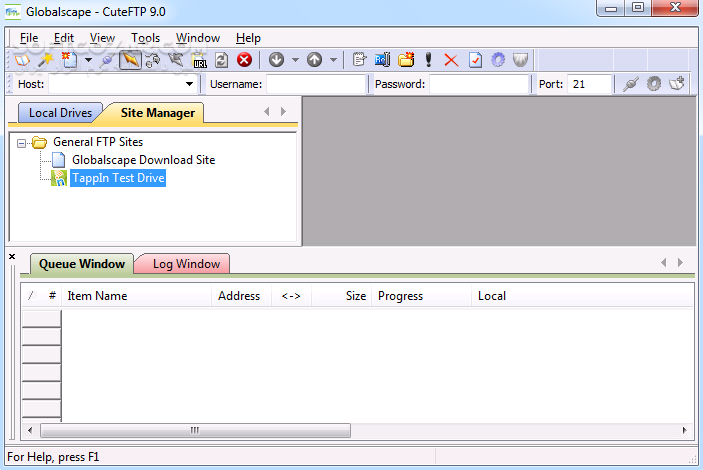Click the Progress column header

pos(421,296)
